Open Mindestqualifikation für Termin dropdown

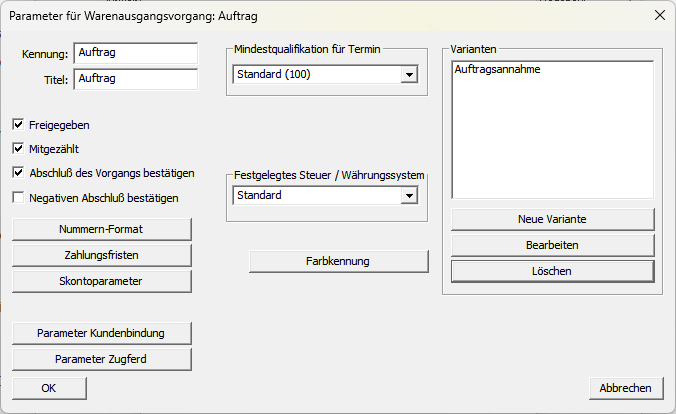click(408, 75)
